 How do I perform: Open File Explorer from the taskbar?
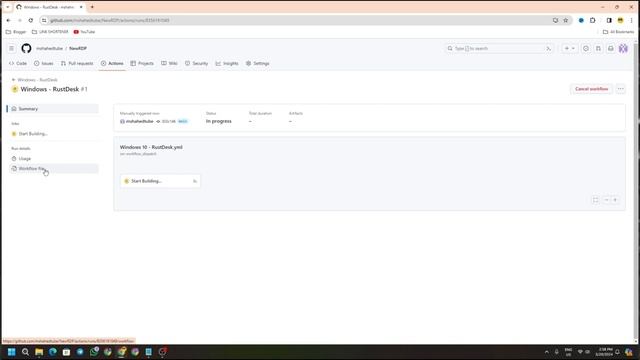tap(39, 352)
